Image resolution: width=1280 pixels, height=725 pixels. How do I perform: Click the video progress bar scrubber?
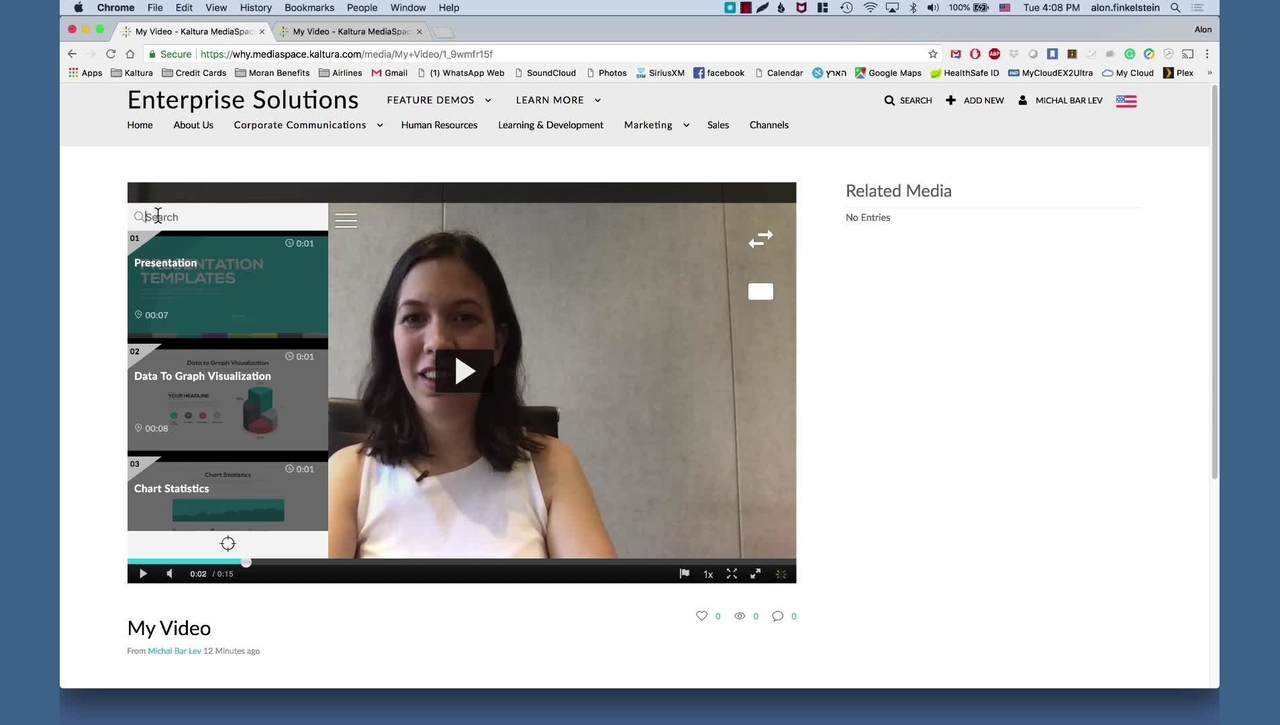(246, 562)
